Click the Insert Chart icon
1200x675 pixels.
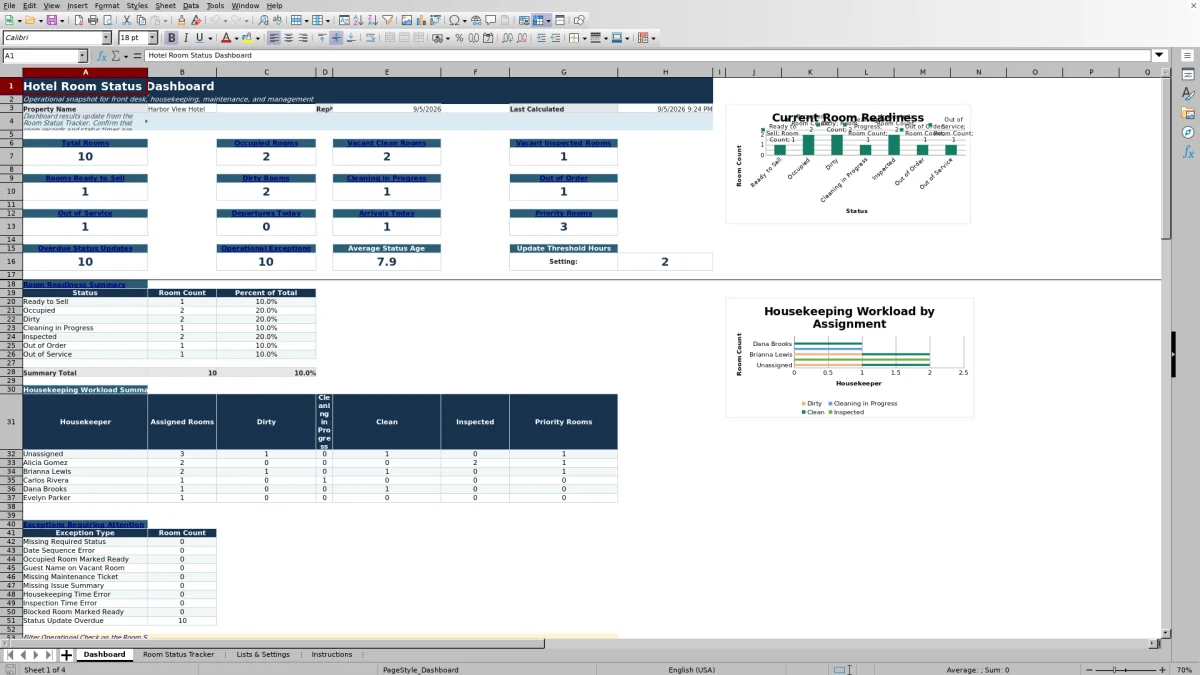coord(420,20)
